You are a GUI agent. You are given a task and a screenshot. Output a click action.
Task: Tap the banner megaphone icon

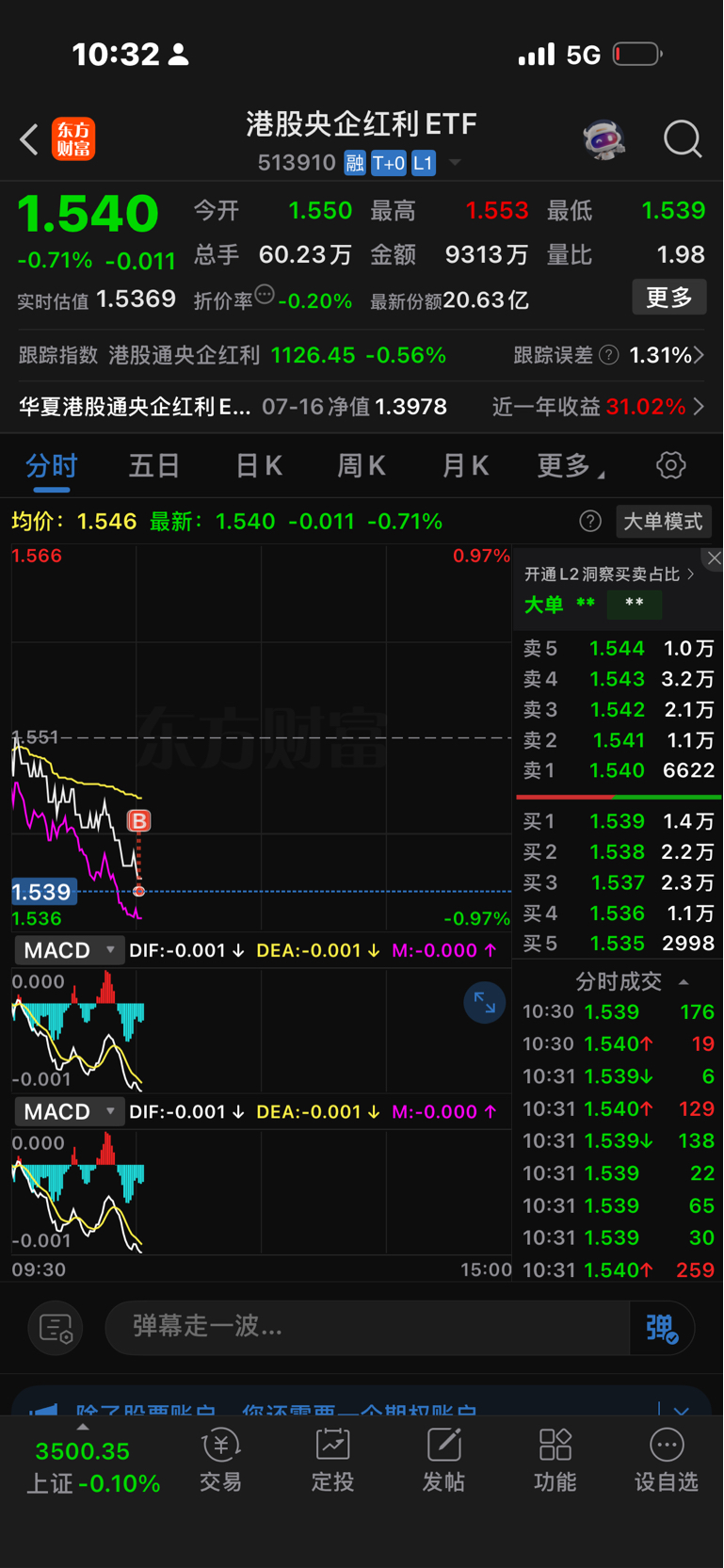43,1410
